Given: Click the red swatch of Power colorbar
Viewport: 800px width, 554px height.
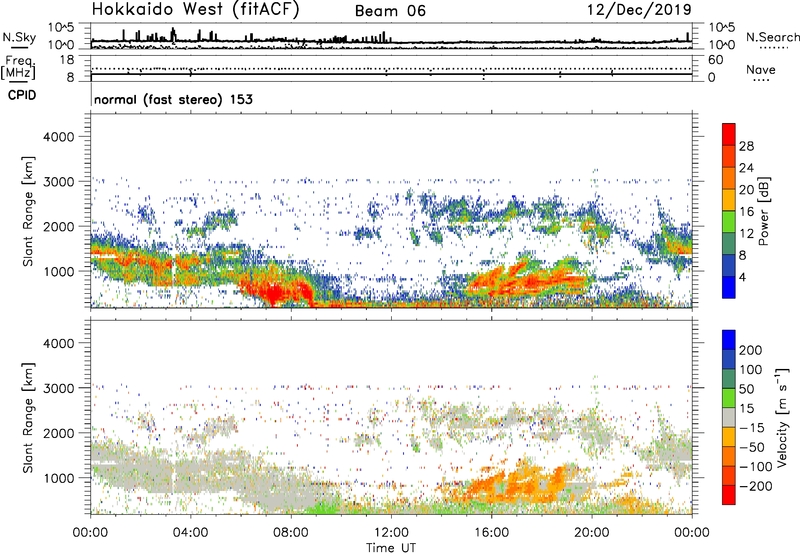Looking at the screenshot, I should tap(729, 134).
